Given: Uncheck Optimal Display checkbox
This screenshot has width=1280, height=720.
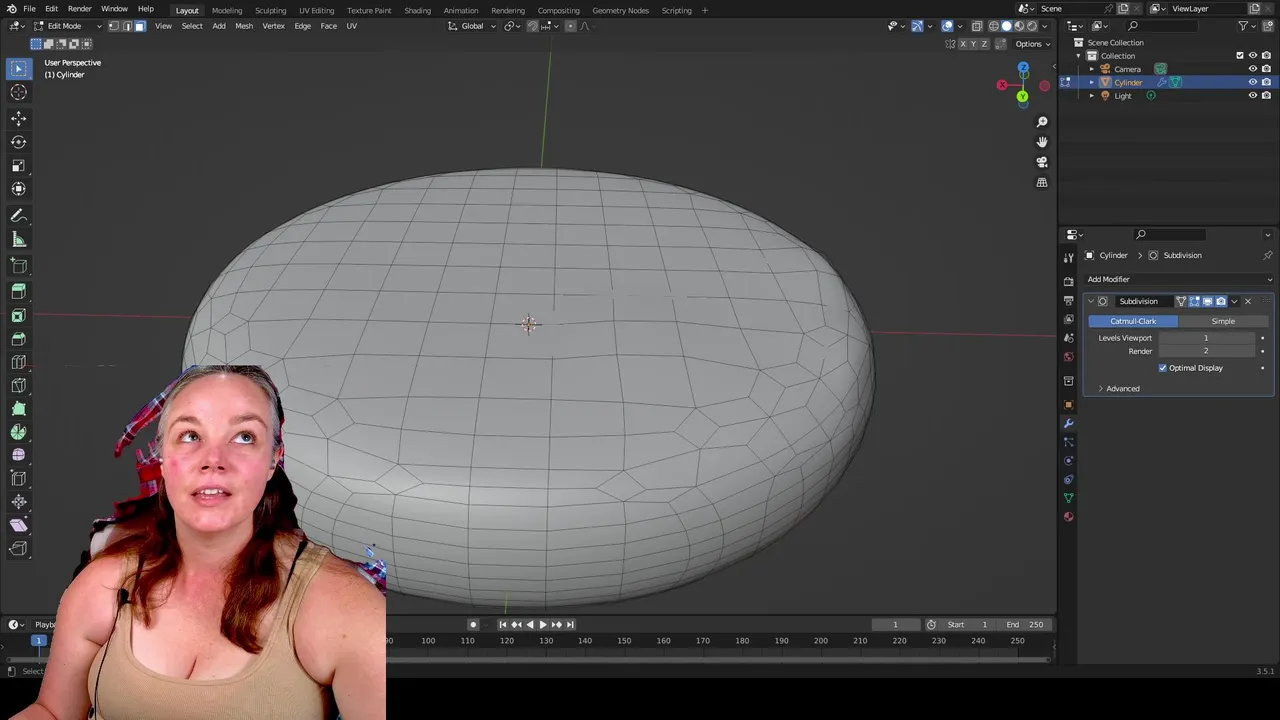Looking at the screenshot, I should coord(1163,368).
